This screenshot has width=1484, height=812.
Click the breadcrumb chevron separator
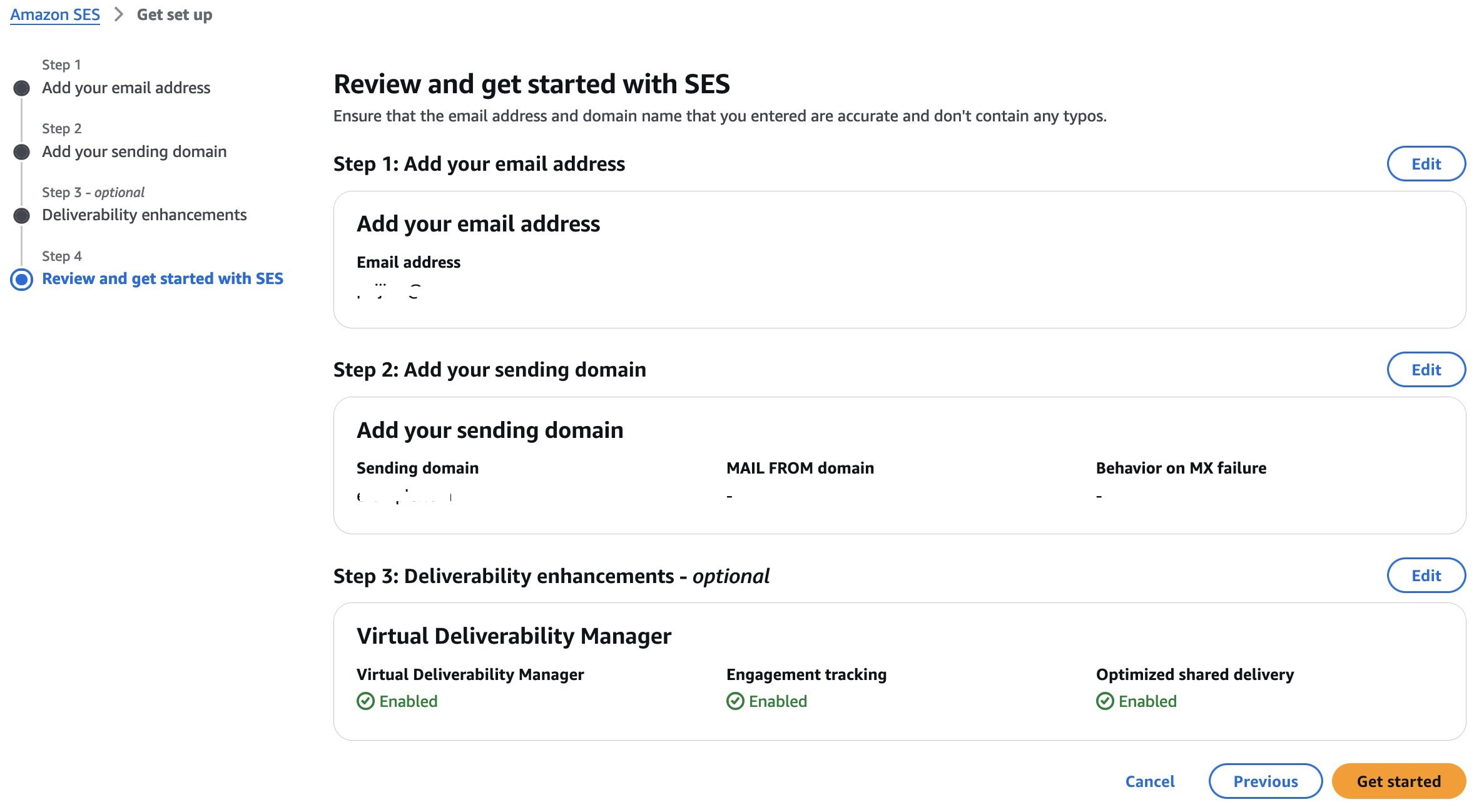[x=118, y=14]
